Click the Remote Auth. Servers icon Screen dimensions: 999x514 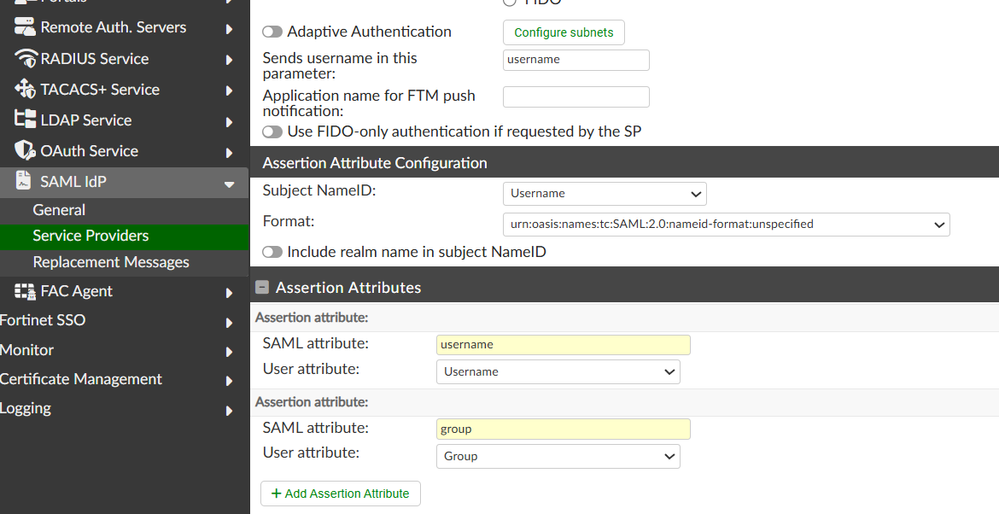25,28
